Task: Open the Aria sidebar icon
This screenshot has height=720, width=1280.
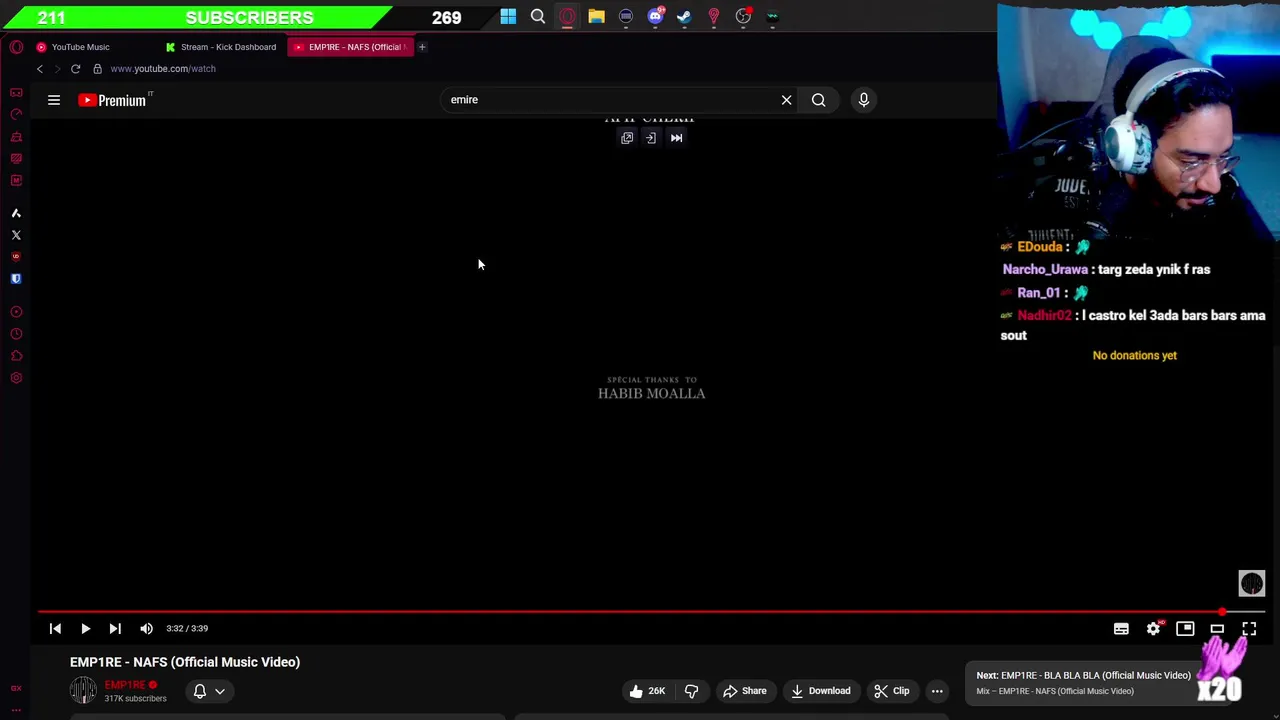Action: [x=16, y=213]
